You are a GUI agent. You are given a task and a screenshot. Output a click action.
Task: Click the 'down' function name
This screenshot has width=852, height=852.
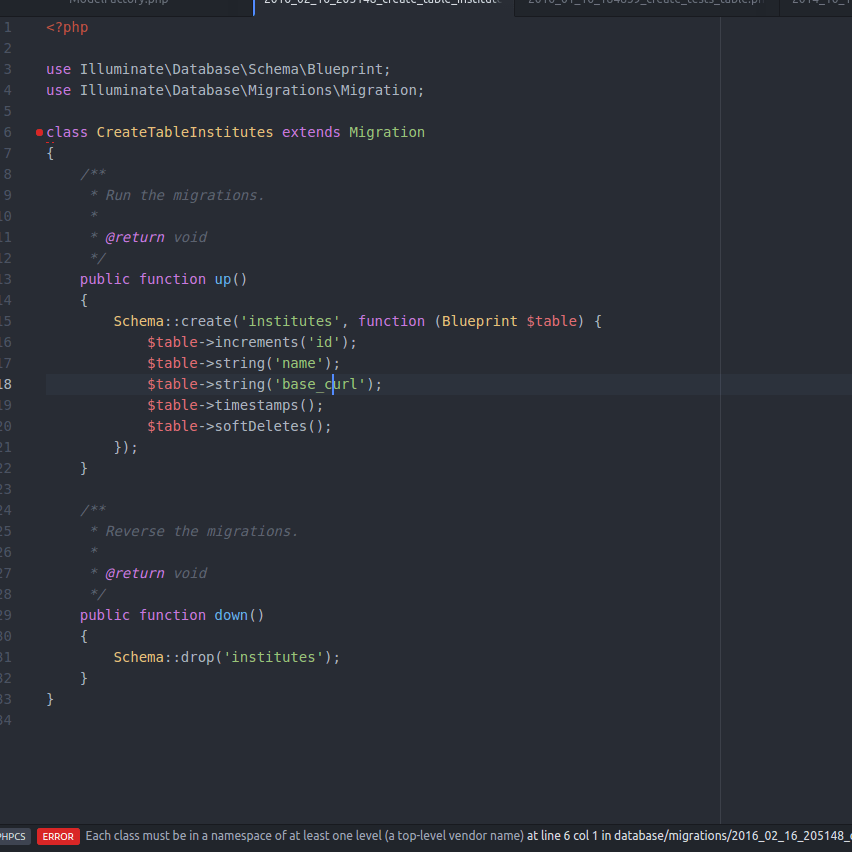click(231, 616)
